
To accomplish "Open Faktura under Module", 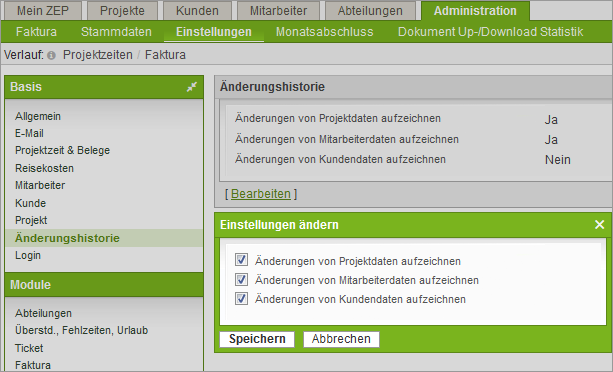I will coord(33,365).
